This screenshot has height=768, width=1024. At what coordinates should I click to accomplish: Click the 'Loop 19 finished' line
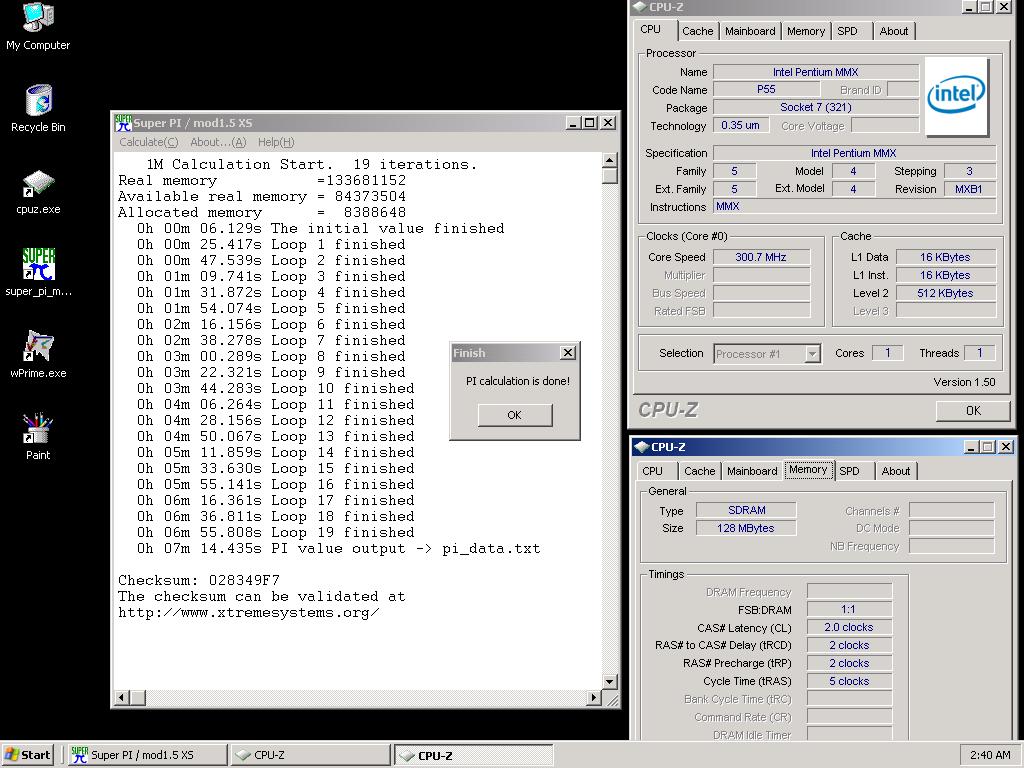coord(275,532)
